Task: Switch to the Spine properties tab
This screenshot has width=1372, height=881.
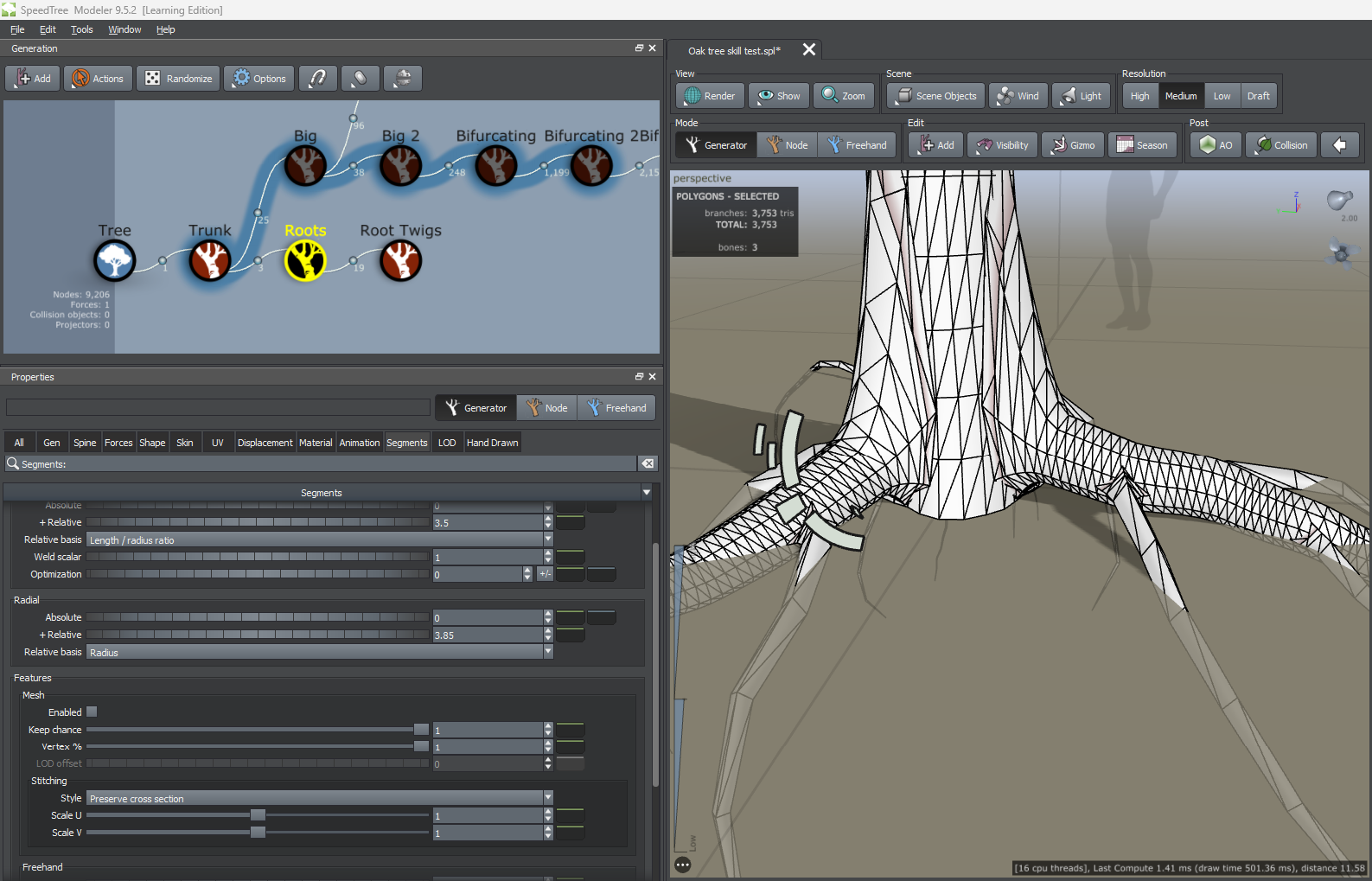Action: point(85,443)
